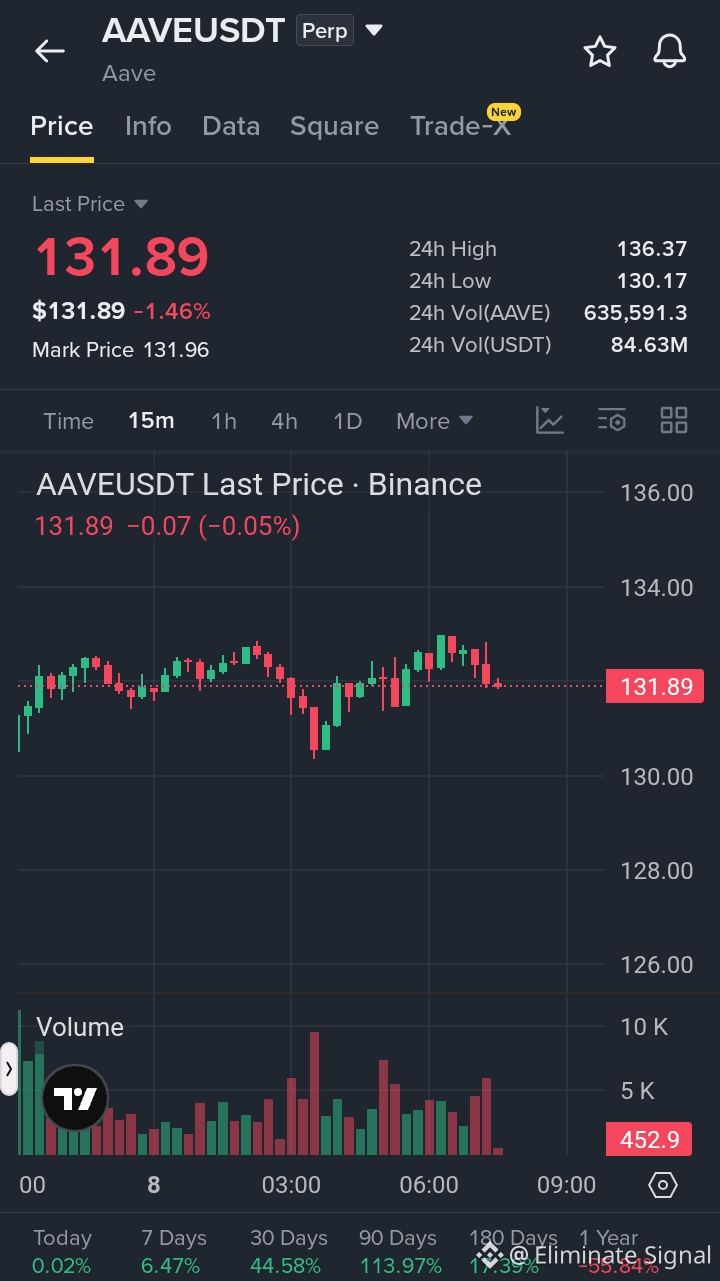Add AAVEUSDT to favorites with star
The height and width of the screenshot is (1281, 720).
coord(600,51)
